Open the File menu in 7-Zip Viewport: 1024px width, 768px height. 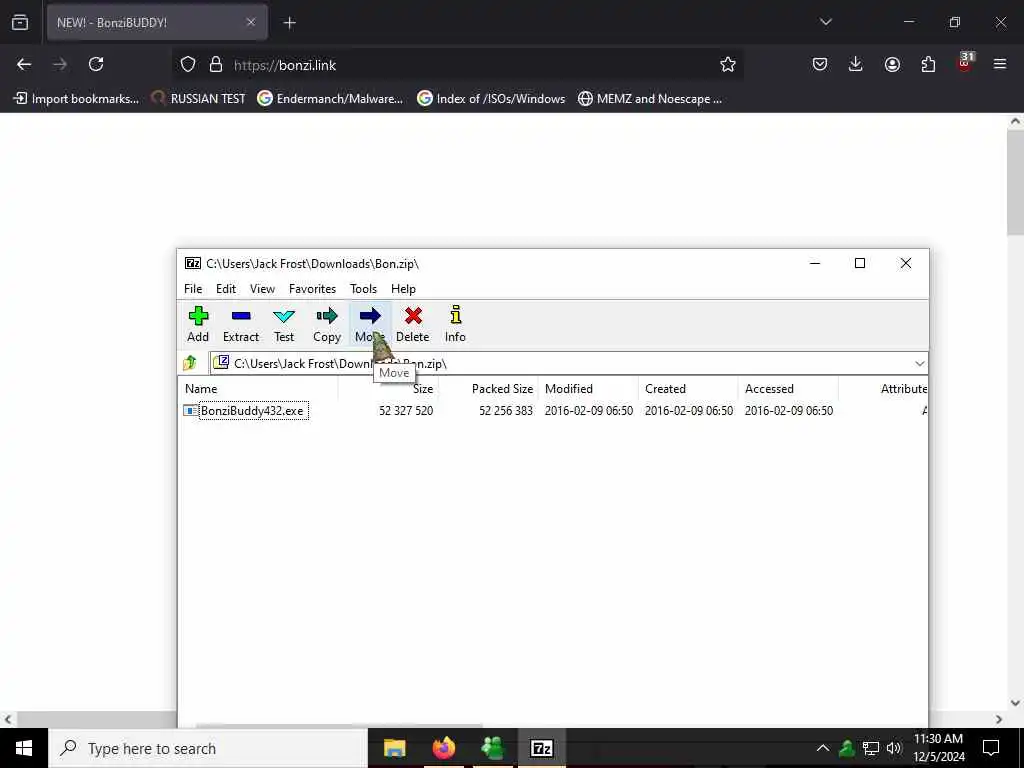193,289
